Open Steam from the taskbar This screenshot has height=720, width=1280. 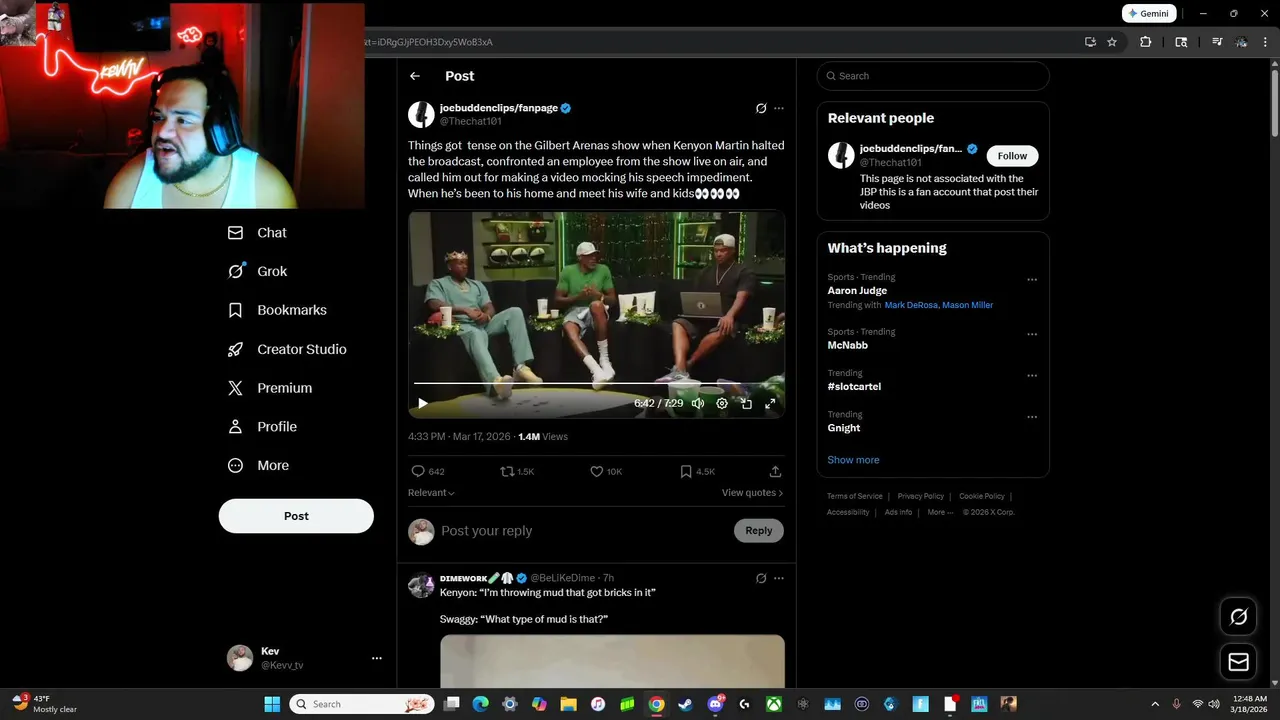pyautogui.click(x=685, y=704)
